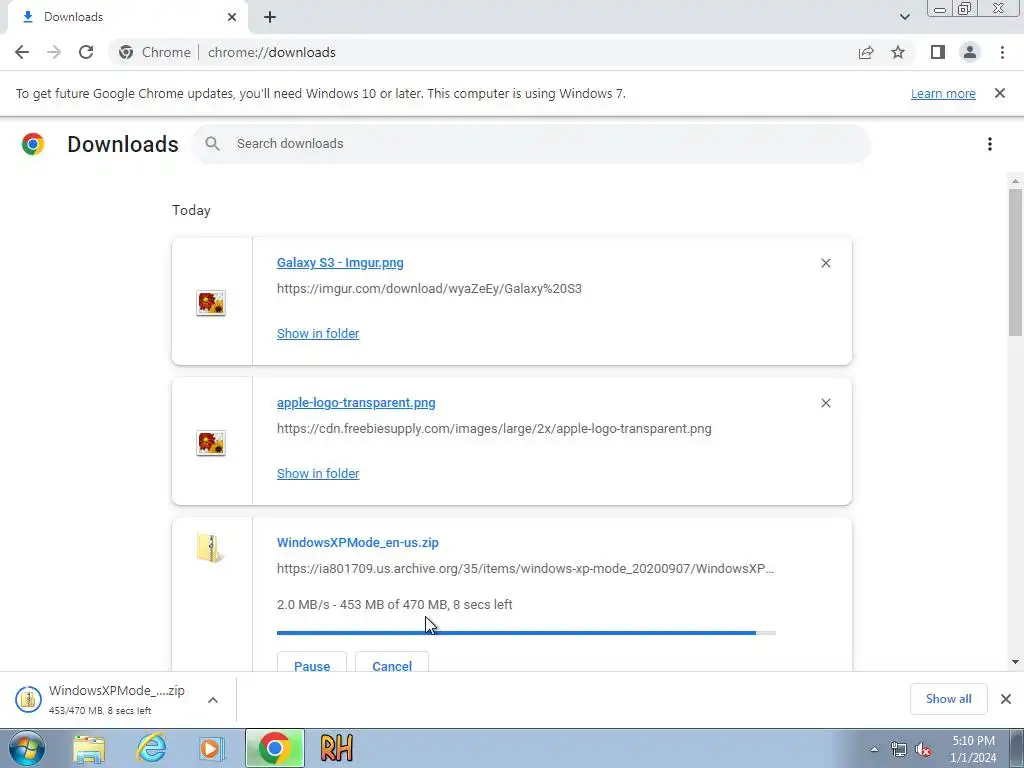The width and height of the screenshot is (1024, 768).
Task: Click the ia801709.us.archive.org source URL
Action: (525, 568)
